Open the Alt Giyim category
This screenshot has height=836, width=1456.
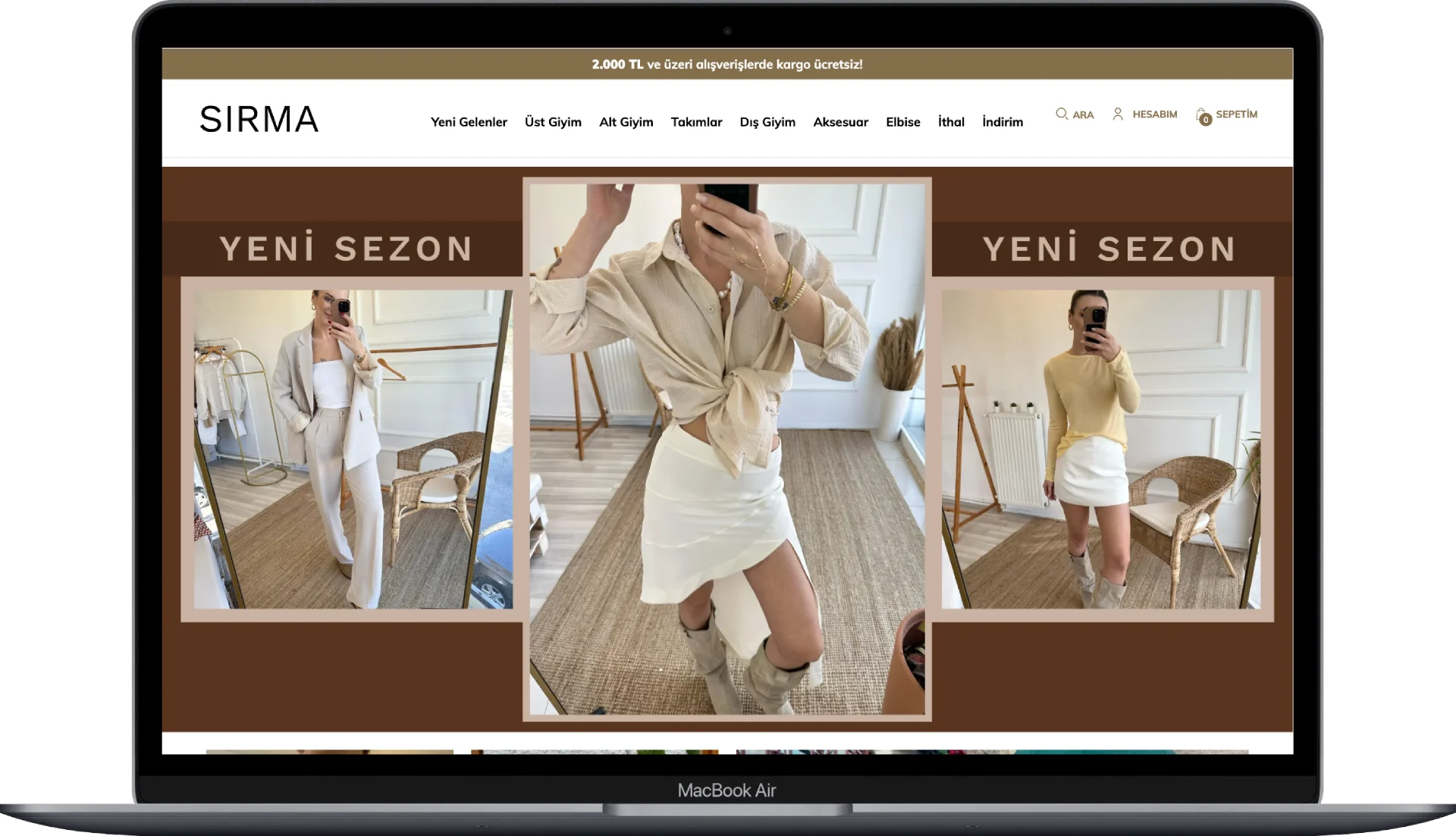[626, 122]
